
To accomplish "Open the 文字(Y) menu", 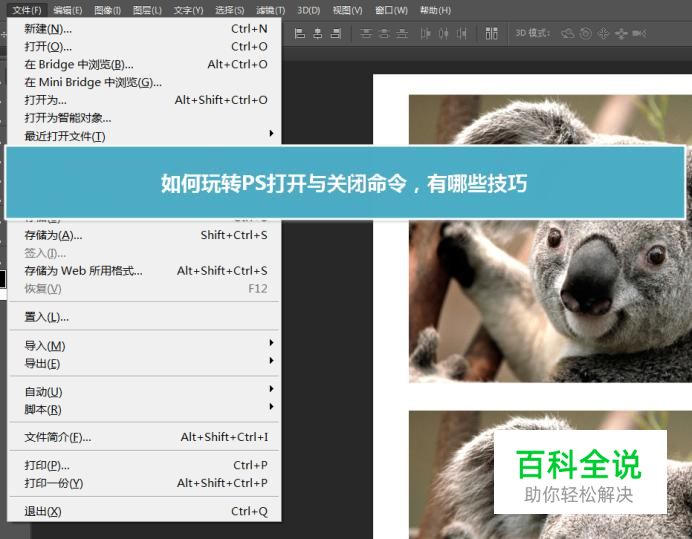I will pyautogui.click(x=188, y=10).
